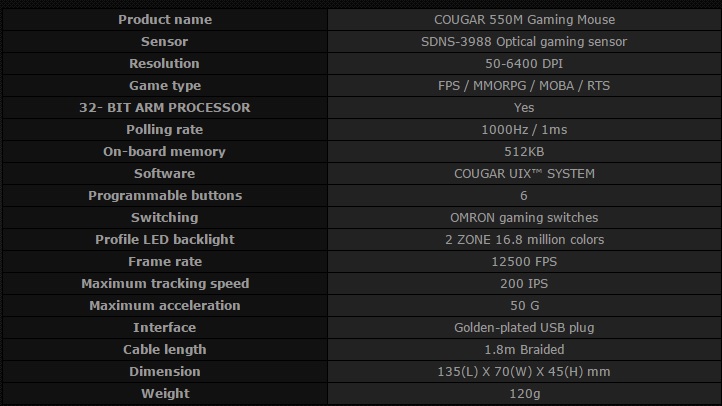
Task: Click the "32- BIT ARM PROCESSOR" label
Action: coord(165,108)
